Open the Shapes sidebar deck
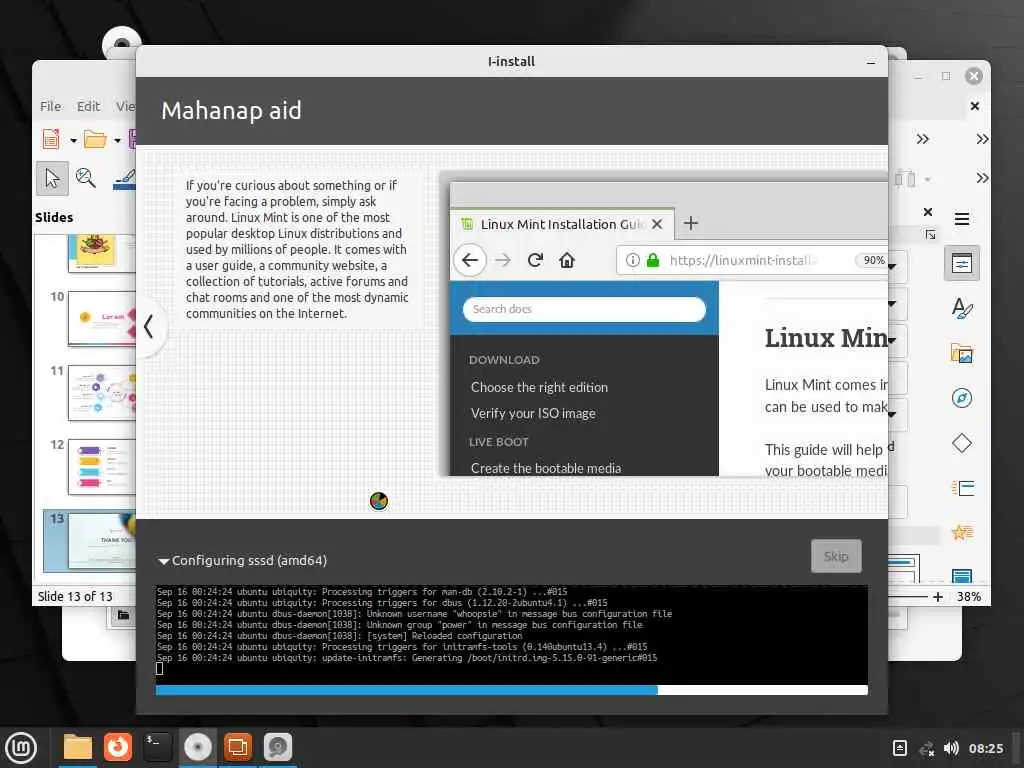 [961, 443]
